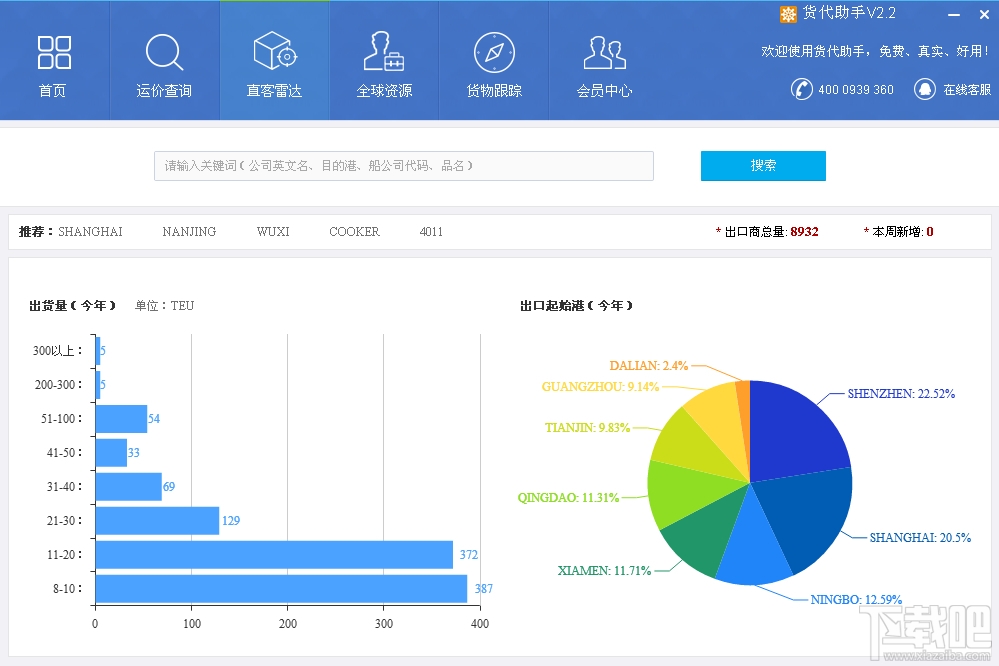Click the 51-100 bar showing 54
This screenshot has height=666, width=999.
pyautogui.click(x=121, y=419)
